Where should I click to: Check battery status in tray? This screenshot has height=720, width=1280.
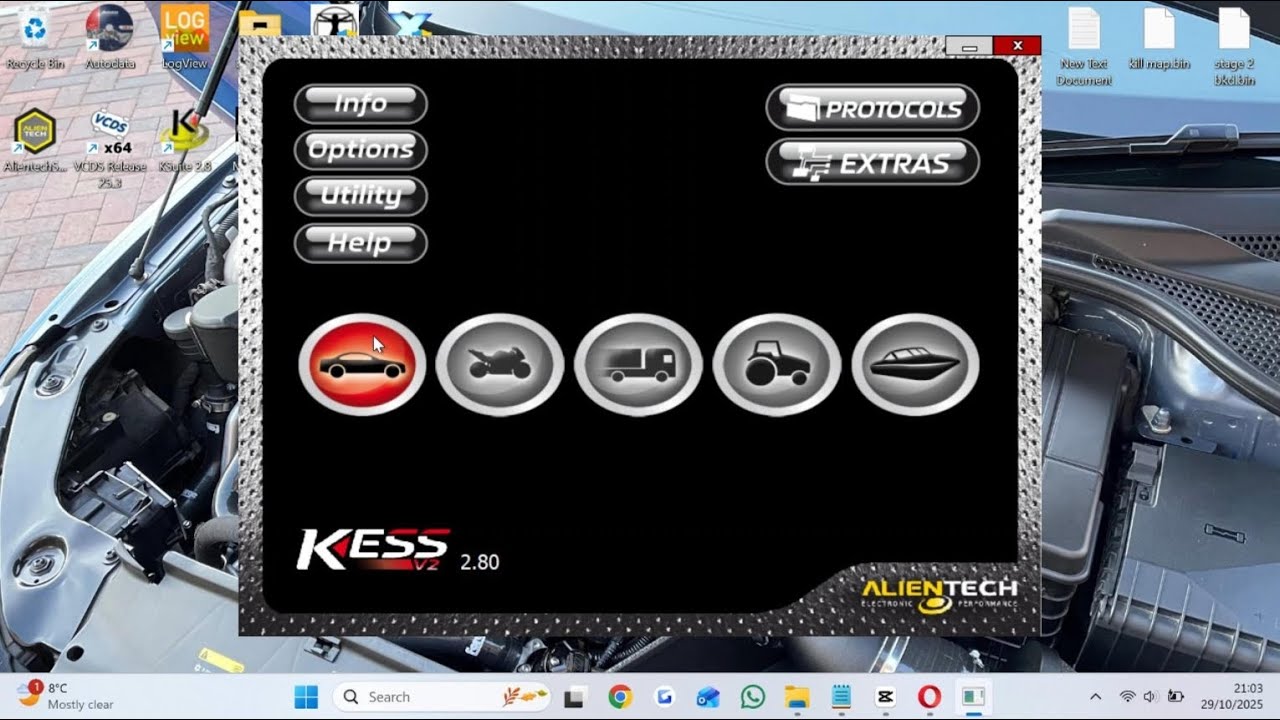(x=1175, y=697)
